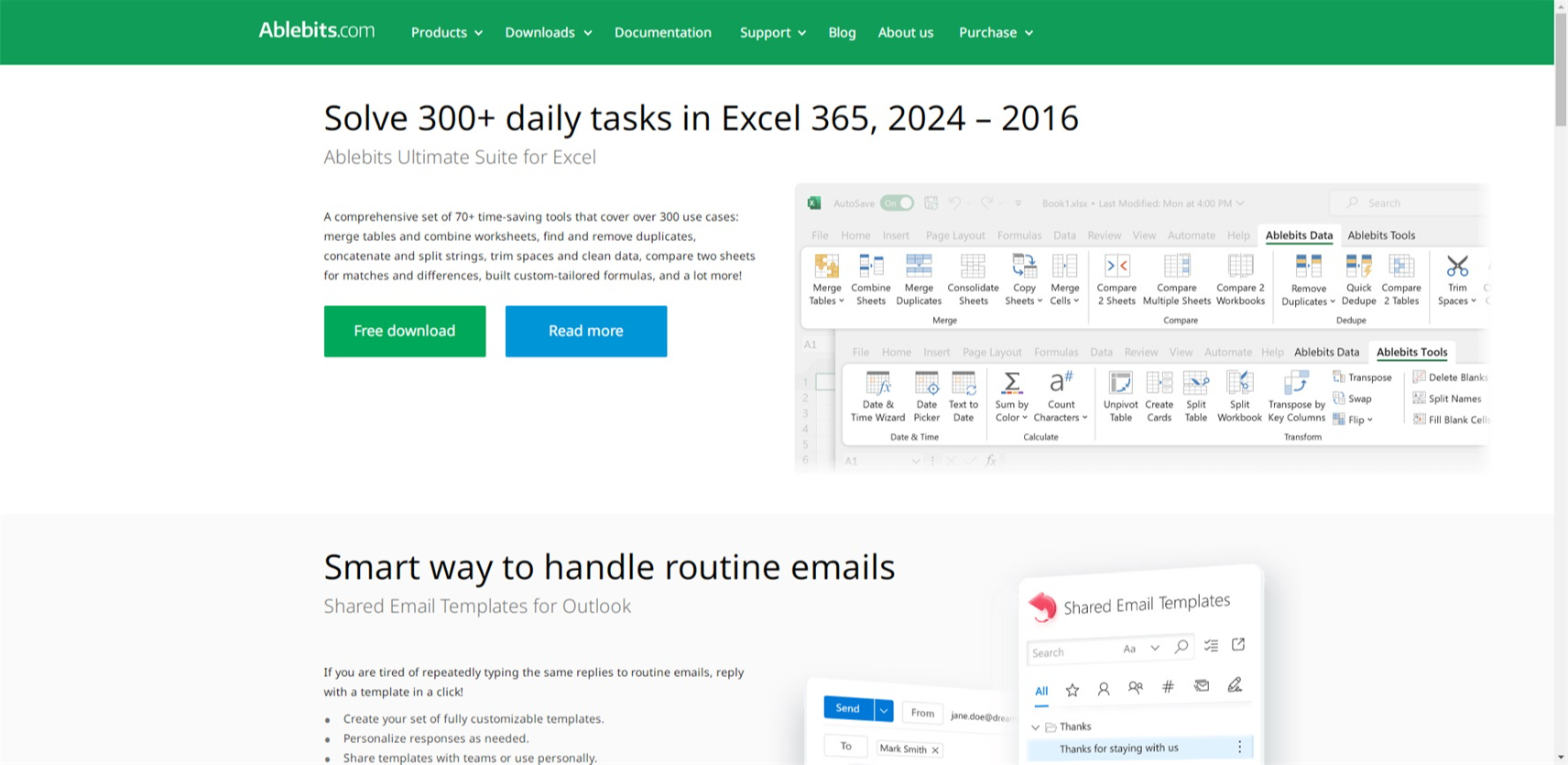
Task: Click the Sum by Color sigma icon
Action: [x=1011, y=382]
